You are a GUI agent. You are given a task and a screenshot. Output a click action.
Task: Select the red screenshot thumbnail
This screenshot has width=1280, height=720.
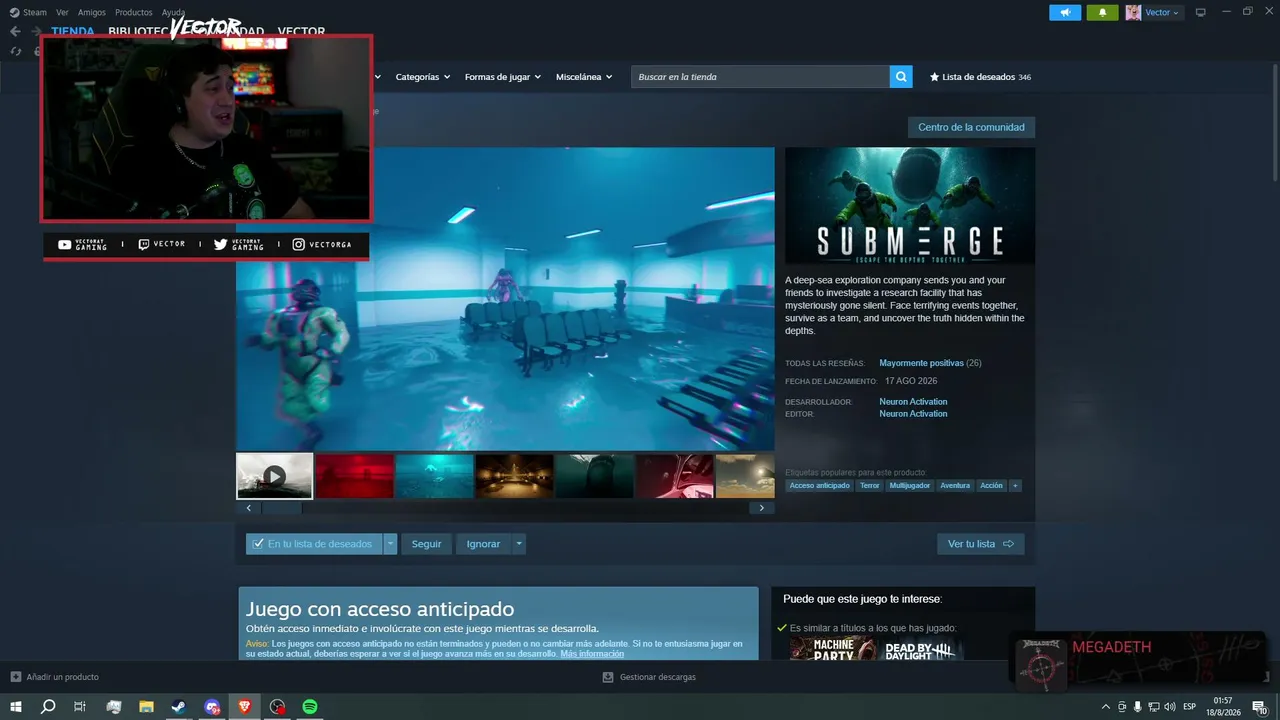pos(354,476)
